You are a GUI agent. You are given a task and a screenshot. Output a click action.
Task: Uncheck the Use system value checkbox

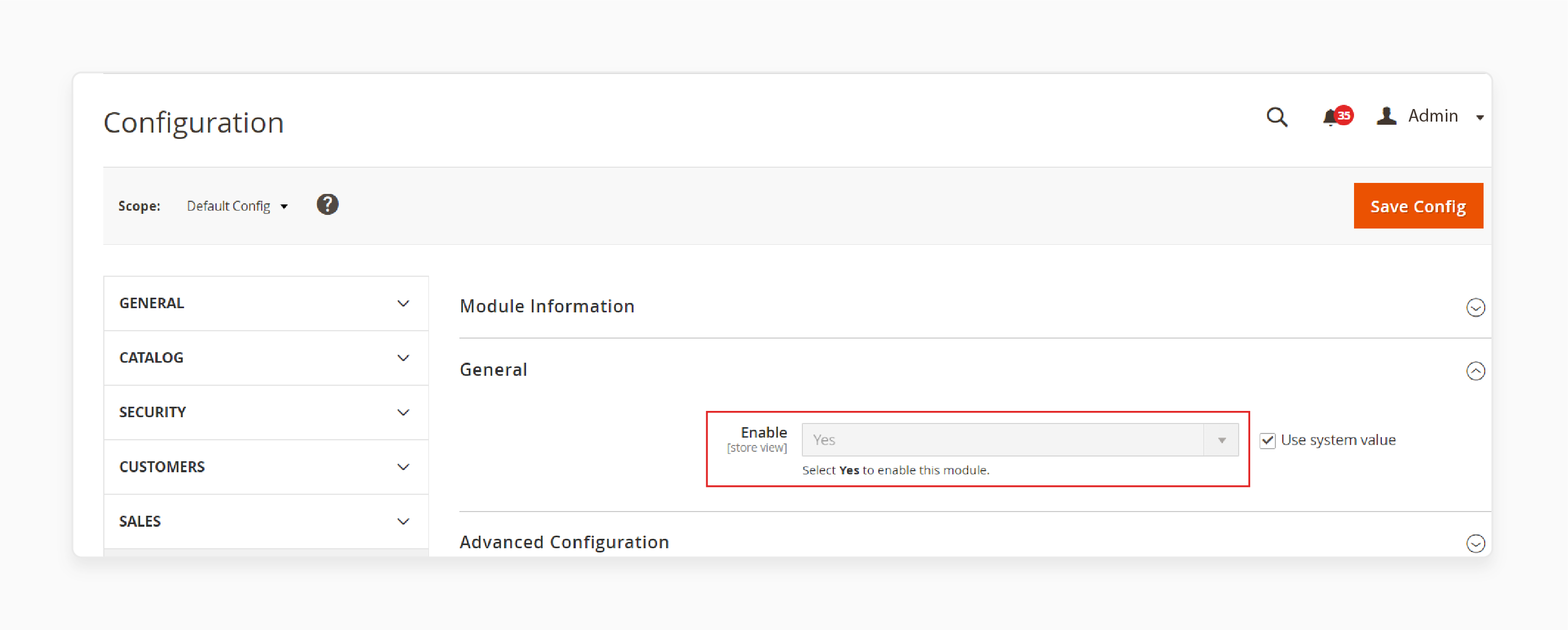(1268, 440)
